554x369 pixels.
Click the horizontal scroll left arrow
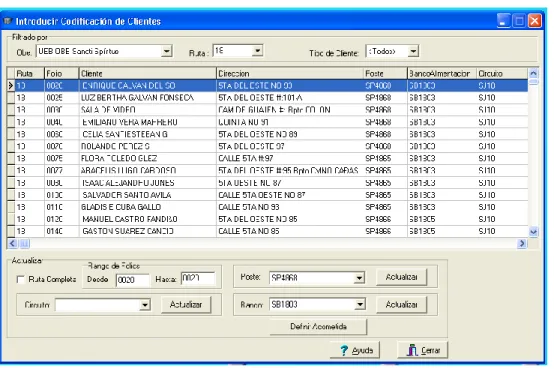point(12,244)
